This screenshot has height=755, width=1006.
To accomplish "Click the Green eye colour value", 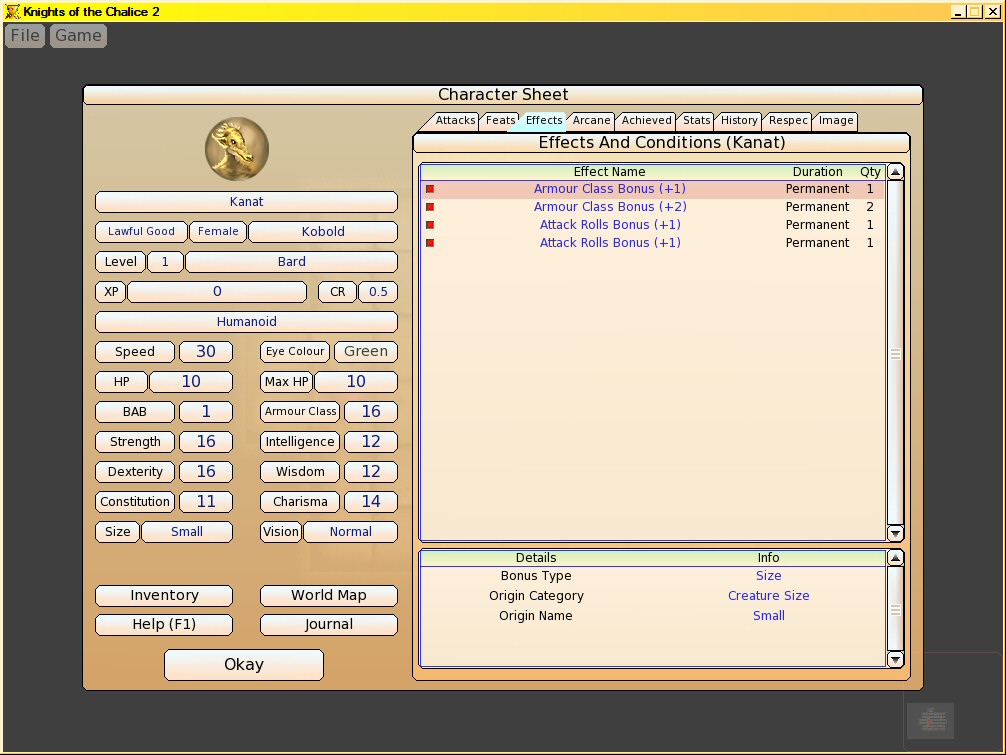I will [x=366, y=352].
